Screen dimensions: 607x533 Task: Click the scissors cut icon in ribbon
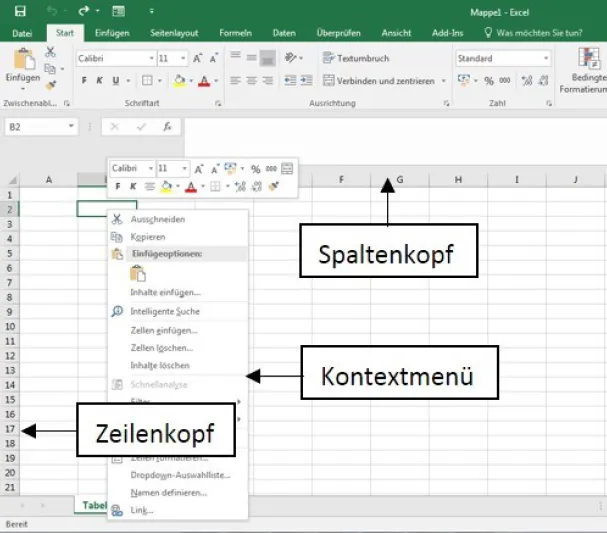tap(50, 52)
